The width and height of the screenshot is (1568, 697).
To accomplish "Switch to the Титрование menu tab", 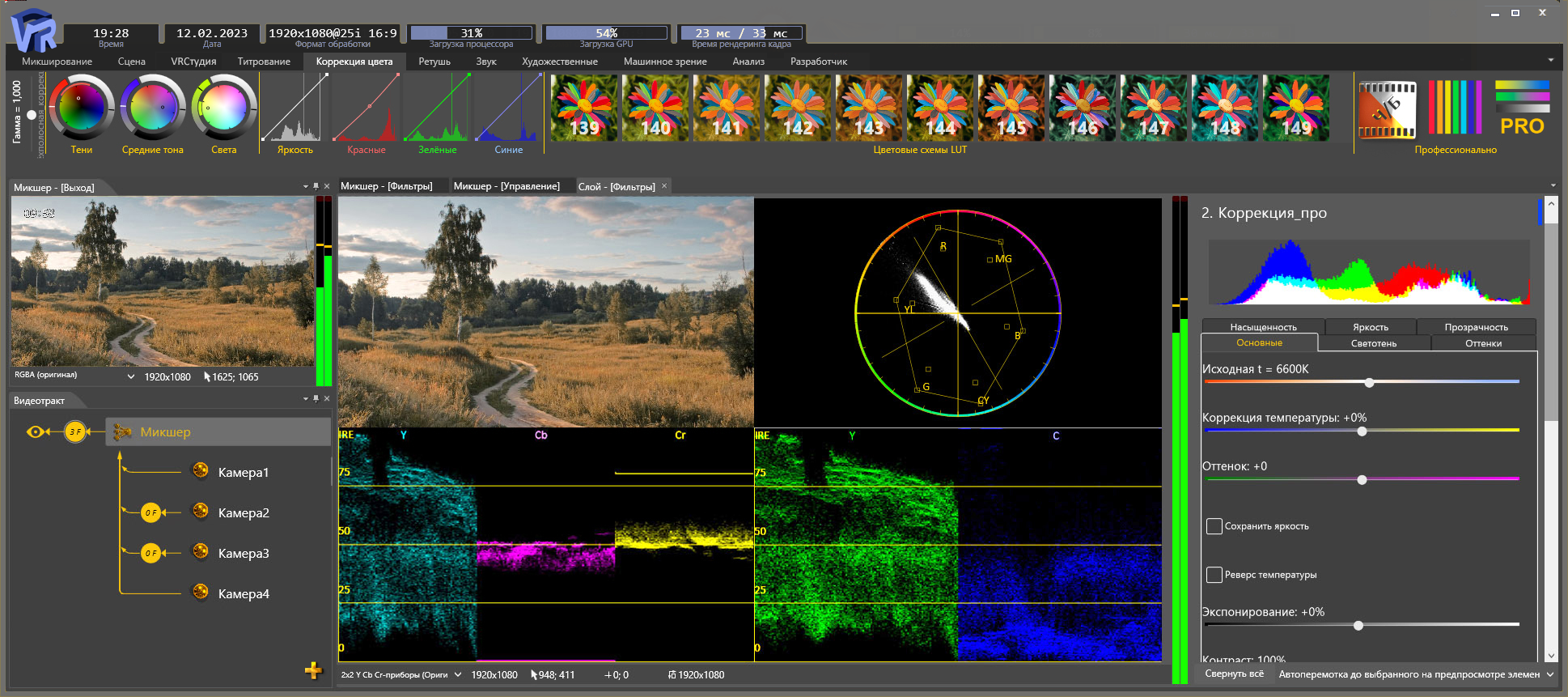I will coord(264,62).
